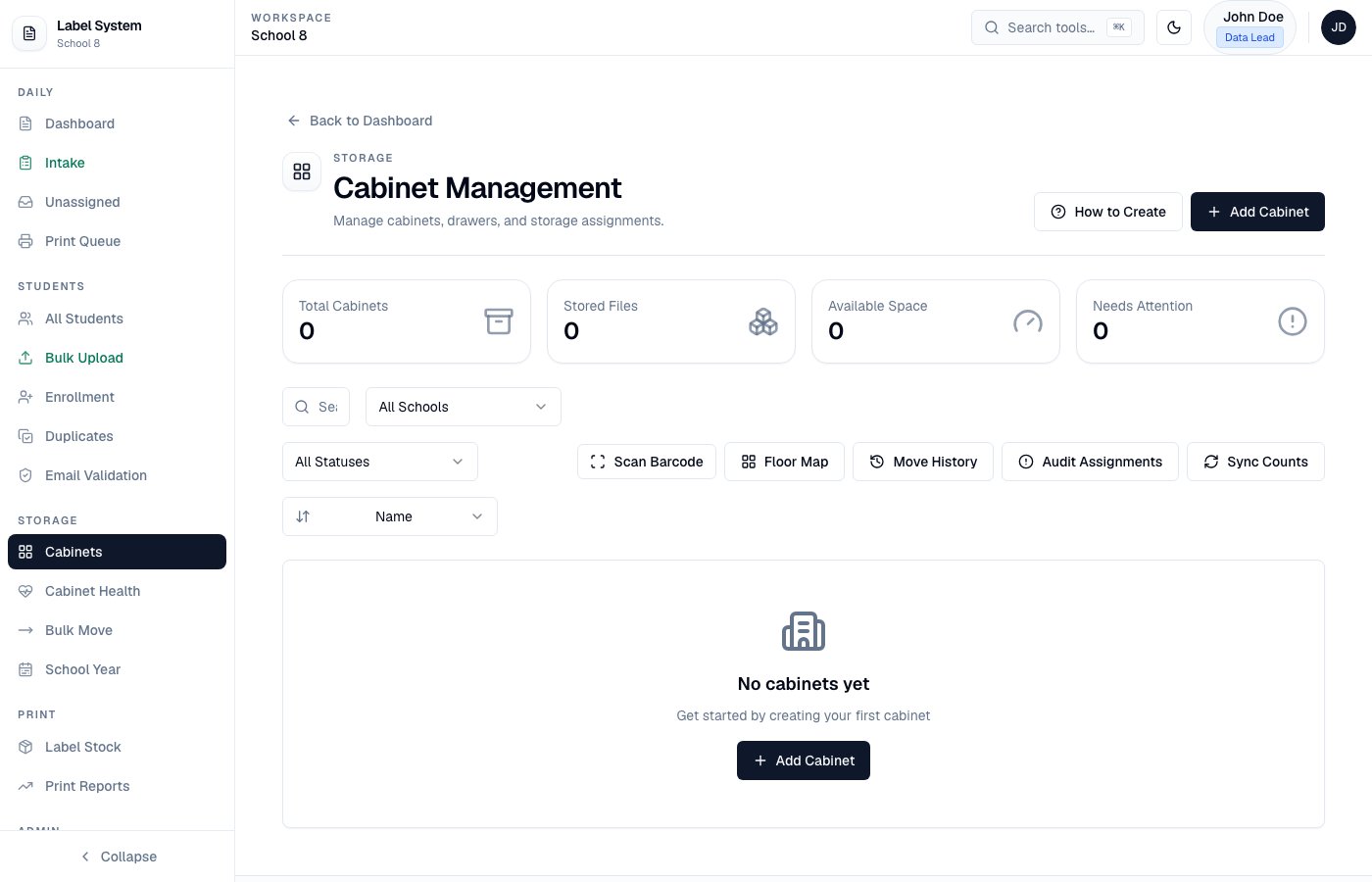
Task: Click the Needs Attention alert icon
Action: [x=1293, y=321]
